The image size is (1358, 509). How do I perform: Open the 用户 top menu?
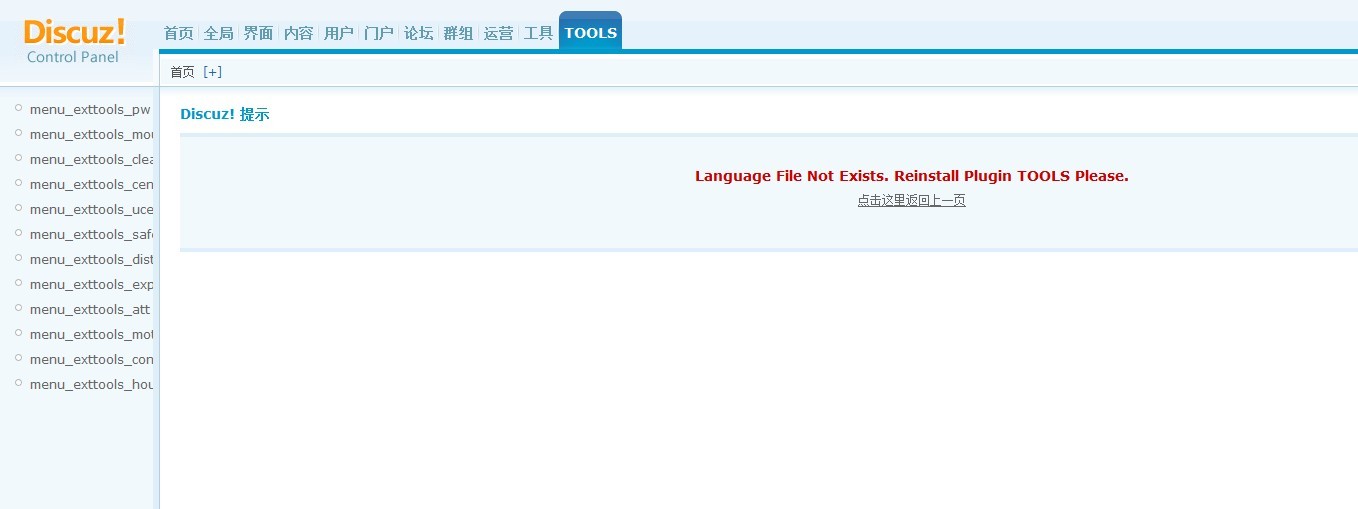pos(339,33)
